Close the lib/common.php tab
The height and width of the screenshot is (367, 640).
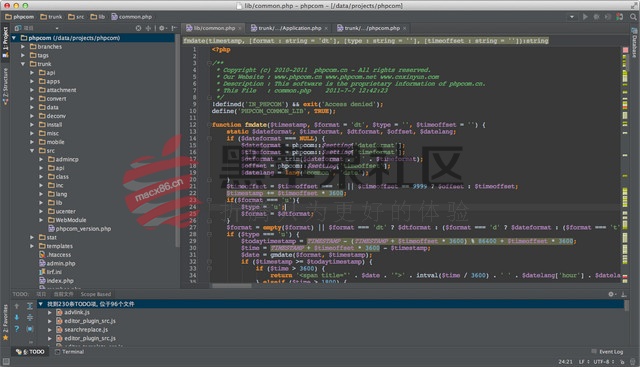pyautogui.click(x=240, y=28)
